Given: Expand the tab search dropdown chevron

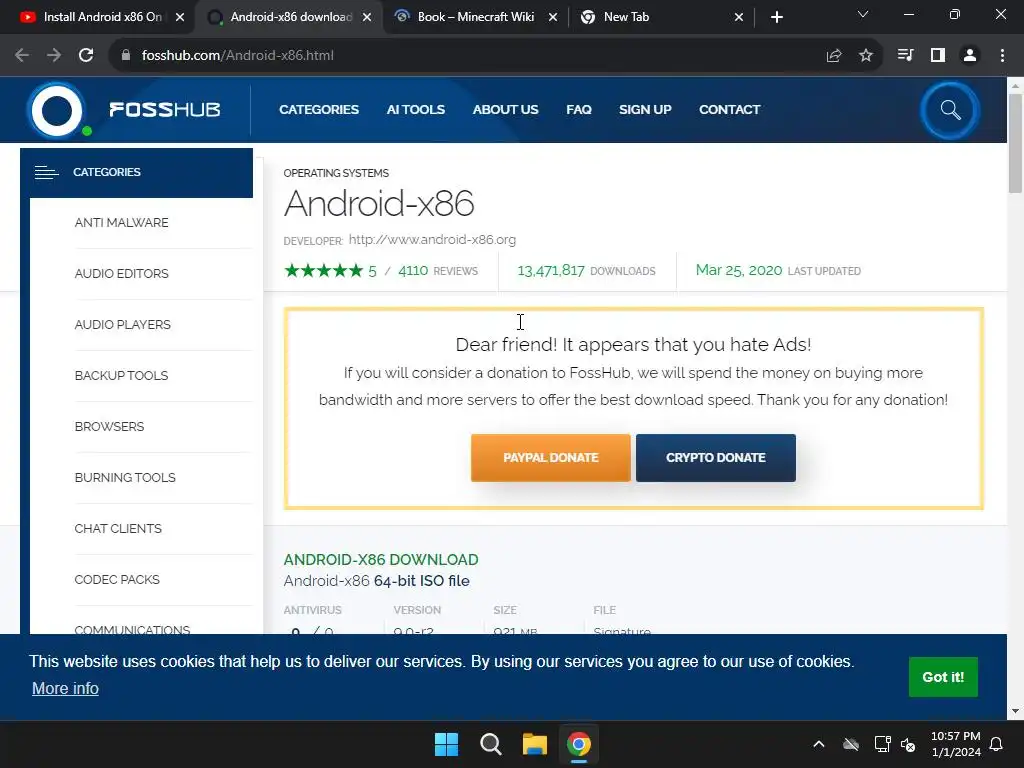Looking at the screenshot, I should coord(863,14).
